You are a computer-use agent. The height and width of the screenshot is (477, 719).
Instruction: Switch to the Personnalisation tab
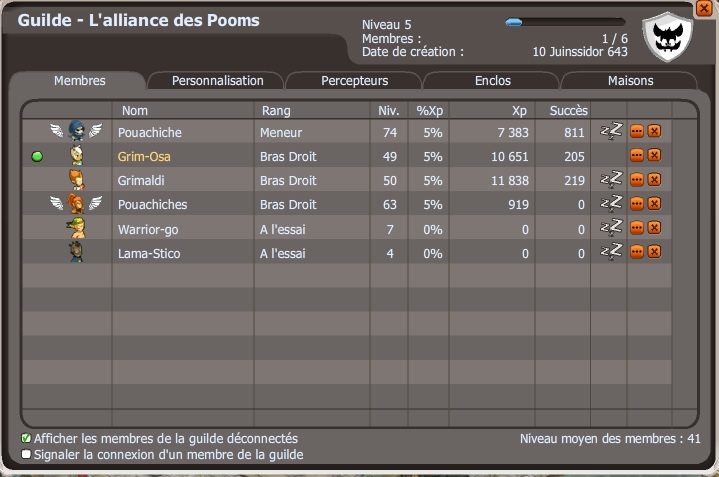(x=217, y=81)
